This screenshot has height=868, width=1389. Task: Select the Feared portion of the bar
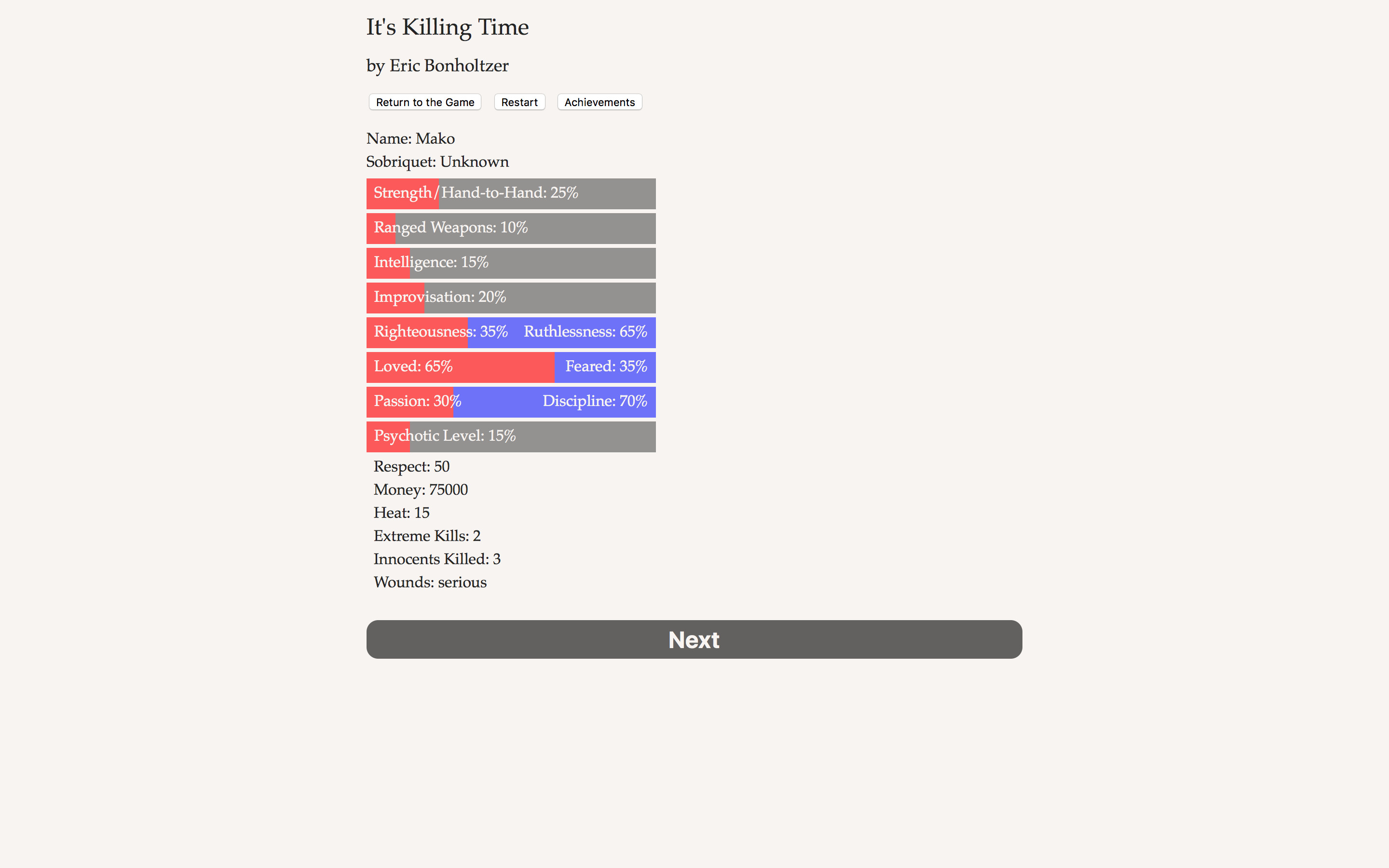coord(604,367)
